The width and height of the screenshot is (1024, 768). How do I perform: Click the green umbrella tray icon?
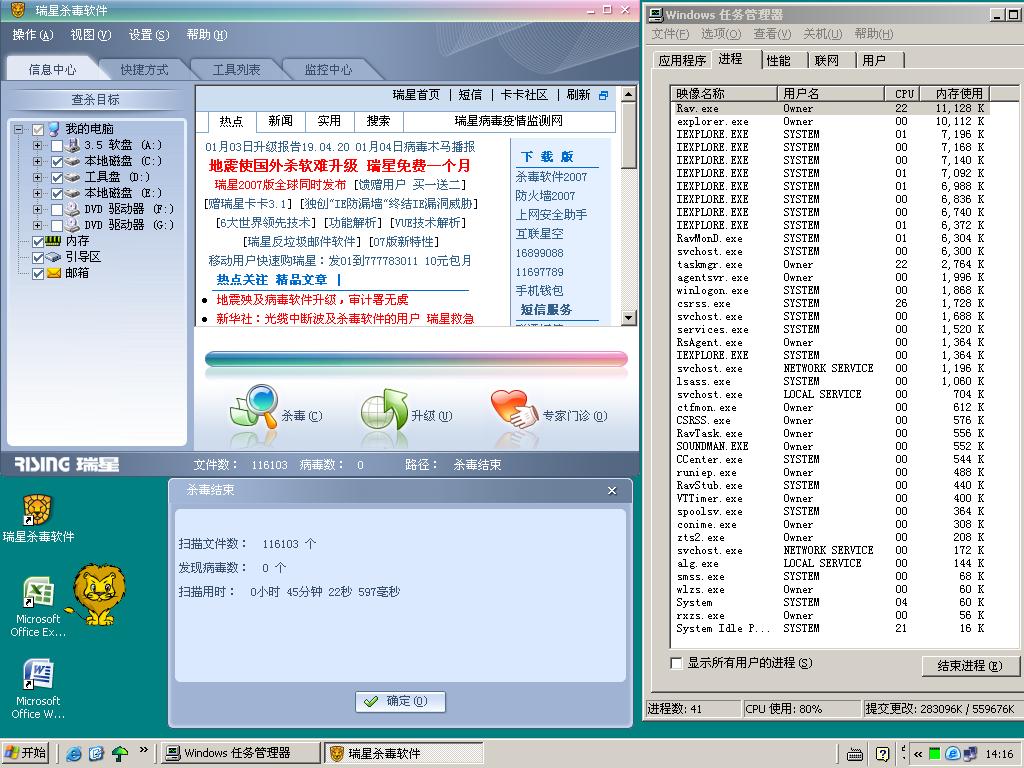click(120, 754)
